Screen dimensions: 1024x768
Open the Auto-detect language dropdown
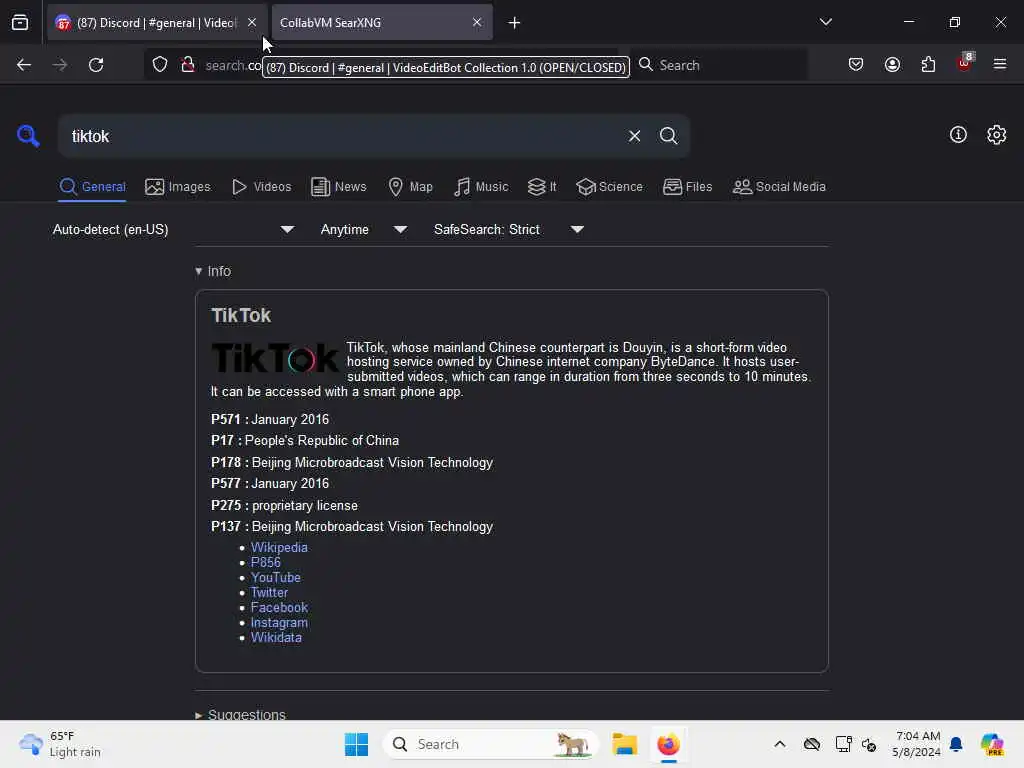click(x=173, y=230)
